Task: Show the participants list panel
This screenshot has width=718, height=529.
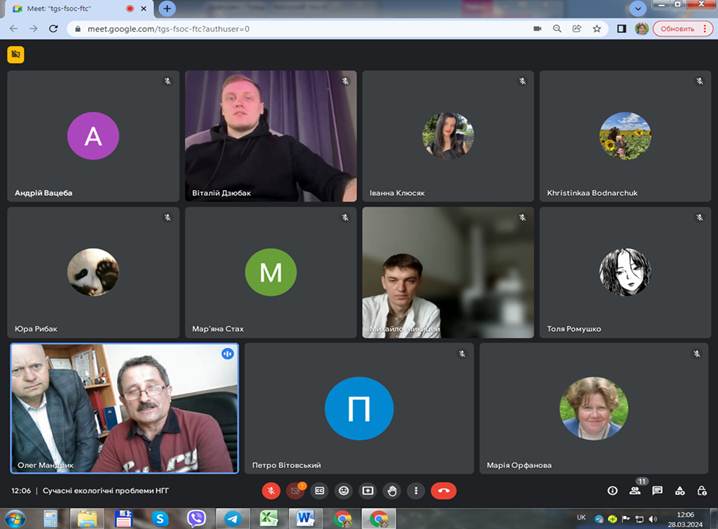Action: point(635,491)
